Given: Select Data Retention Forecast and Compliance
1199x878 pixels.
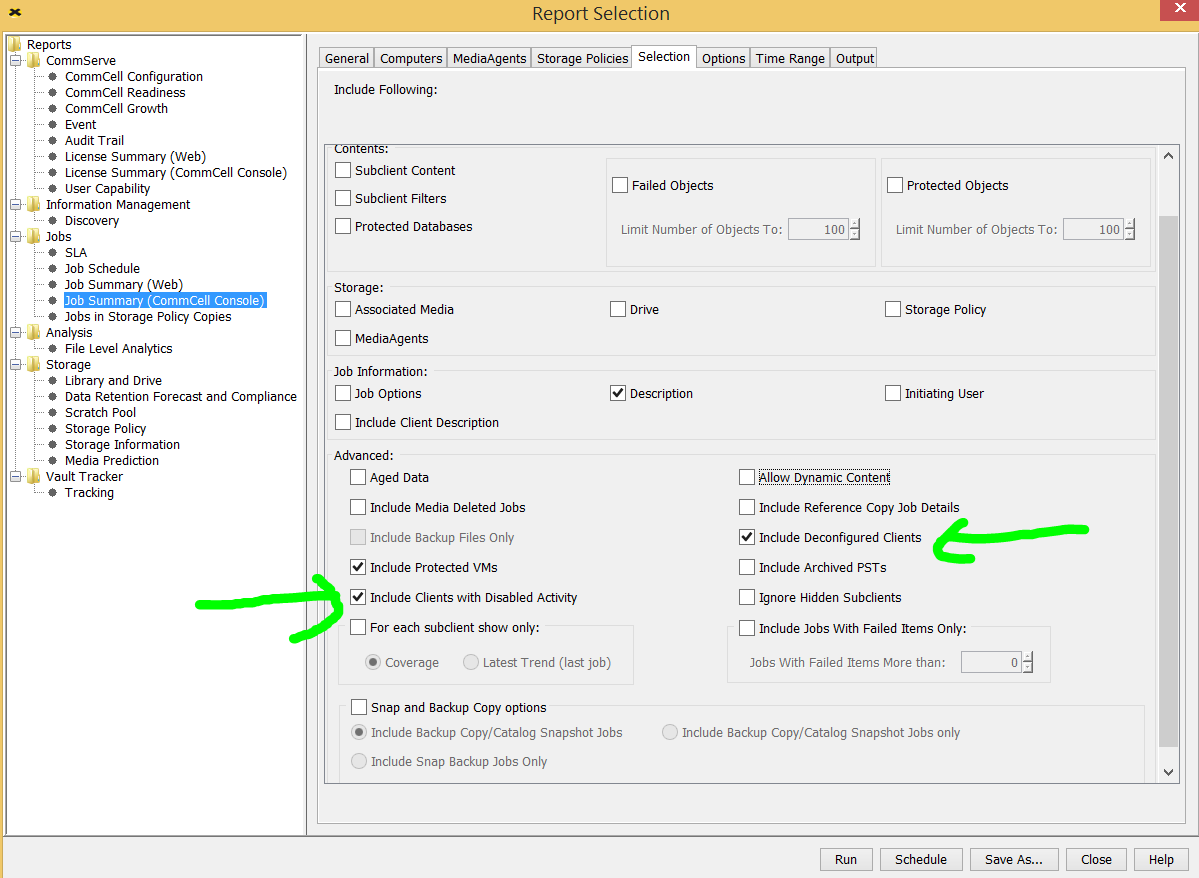Looking at the screenshot, I should point(180,397).
